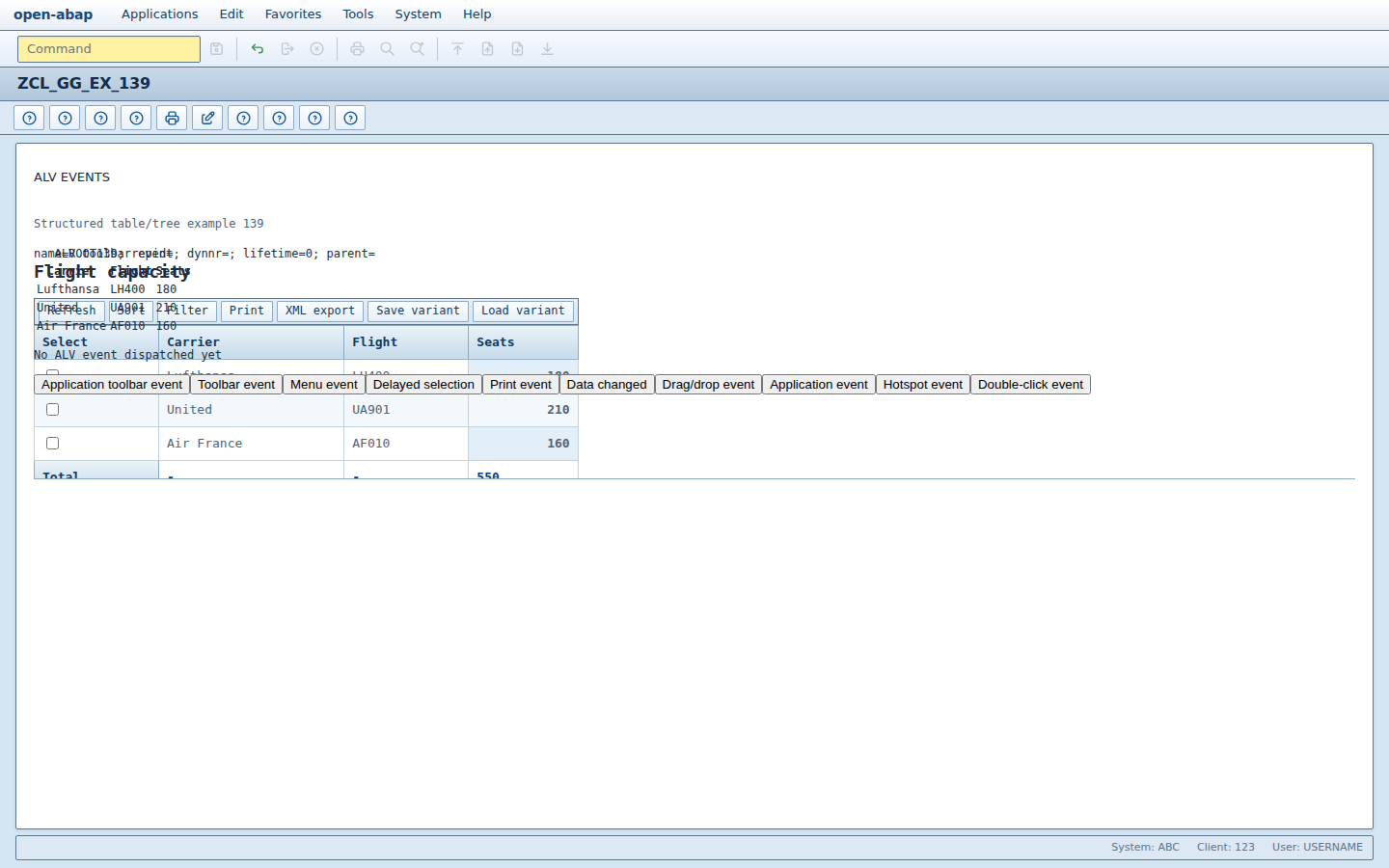Image resolution: width=1389 pixels, height=868 pixels.
Task: Click the XML export button
Action: click(x=320, y=311)
